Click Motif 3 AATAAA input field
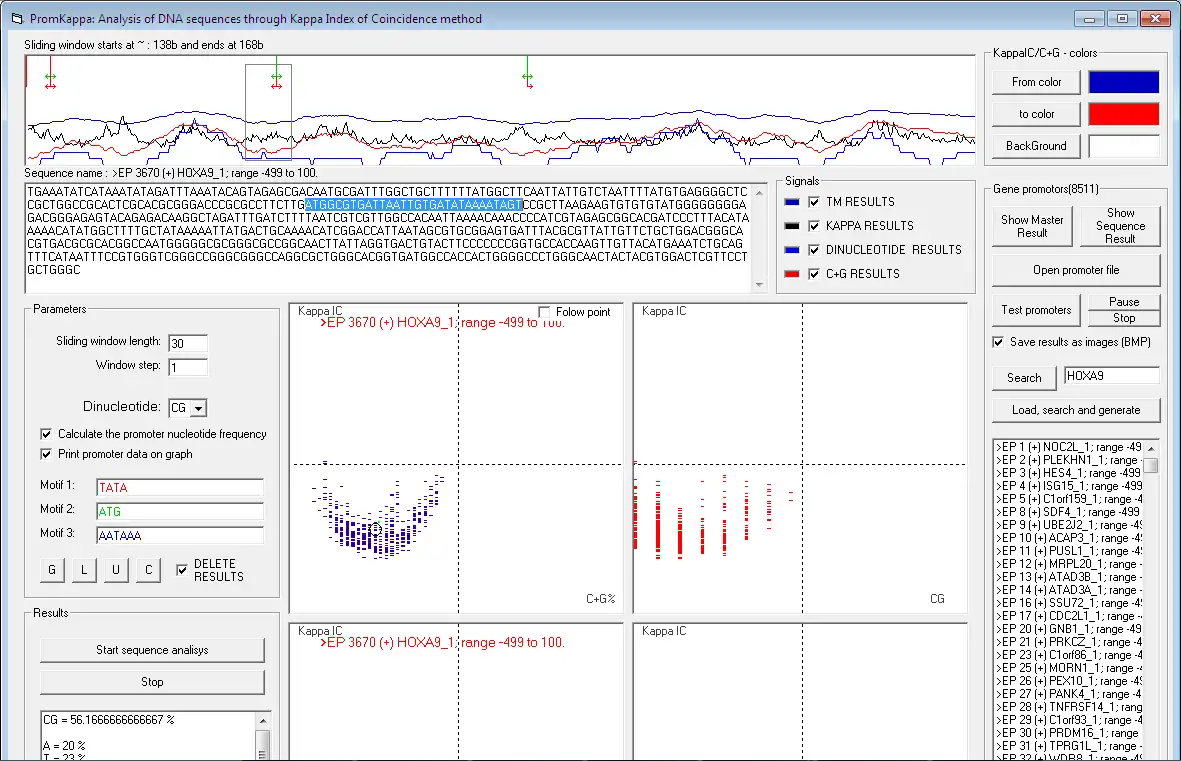This screenshot has height=761, width=1181. pyautogui.click(x=180, y=536)
